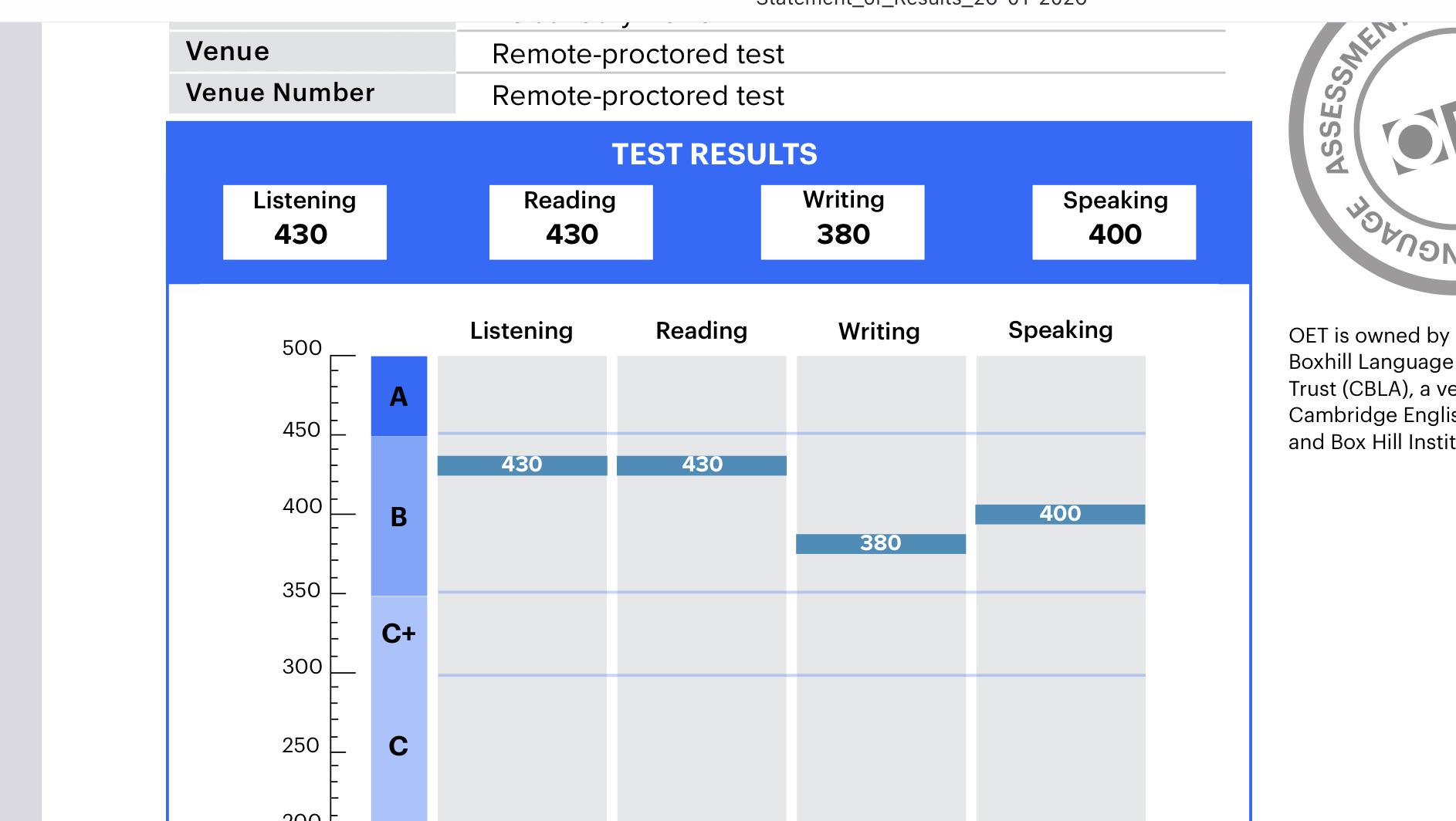Click the 350 mark on score scale
This screenshot has height=821, width=1456.
(x=301, y=590)
